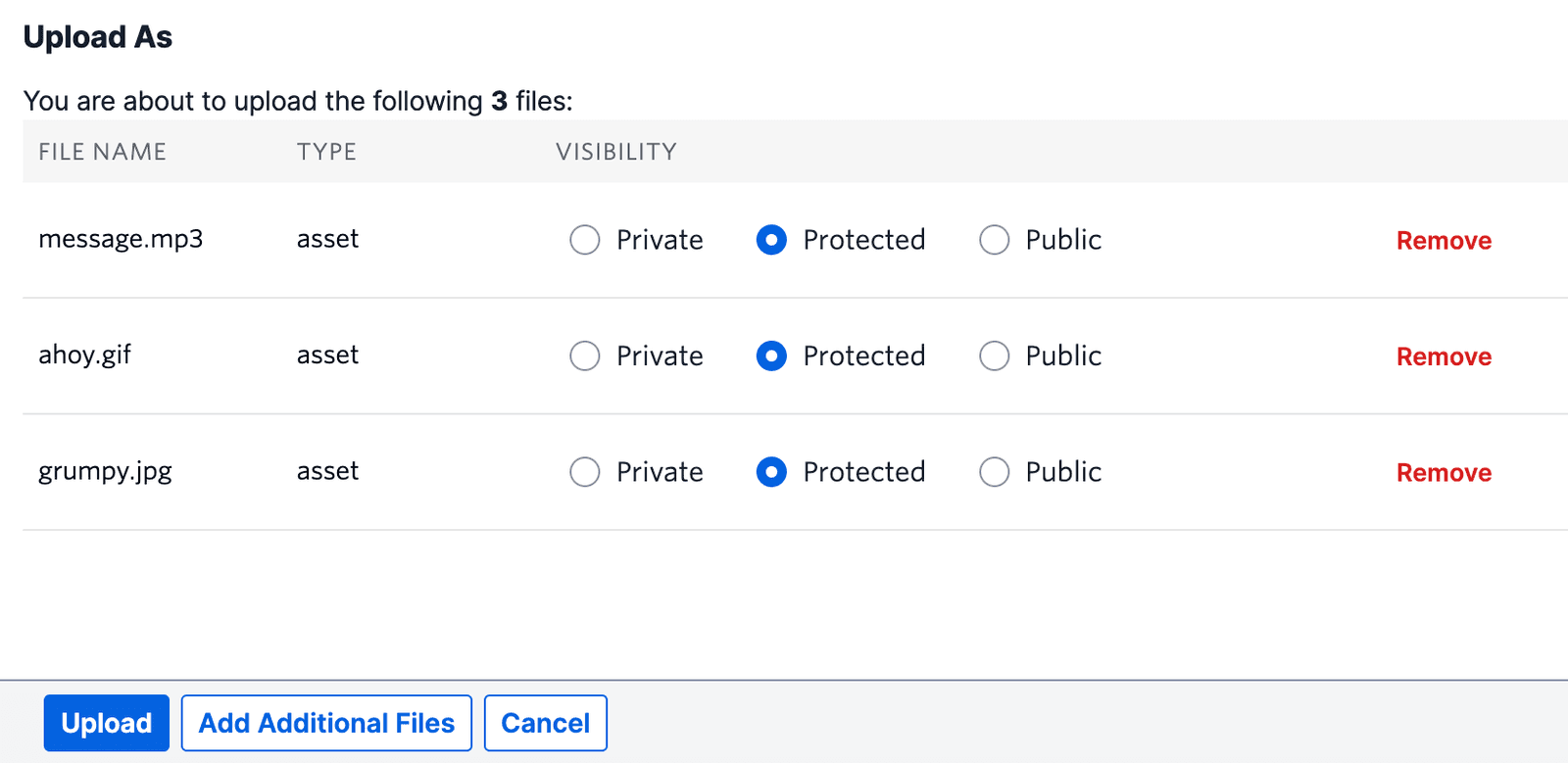
Task: Click the FILE NAME column header
Action: pos(102,151)
